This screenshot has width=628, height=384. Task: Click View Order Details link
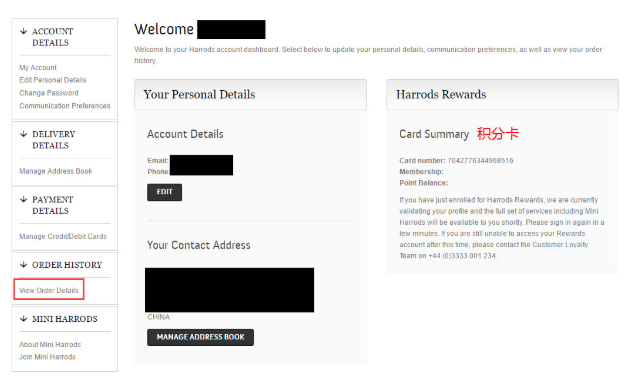(49, 290)
